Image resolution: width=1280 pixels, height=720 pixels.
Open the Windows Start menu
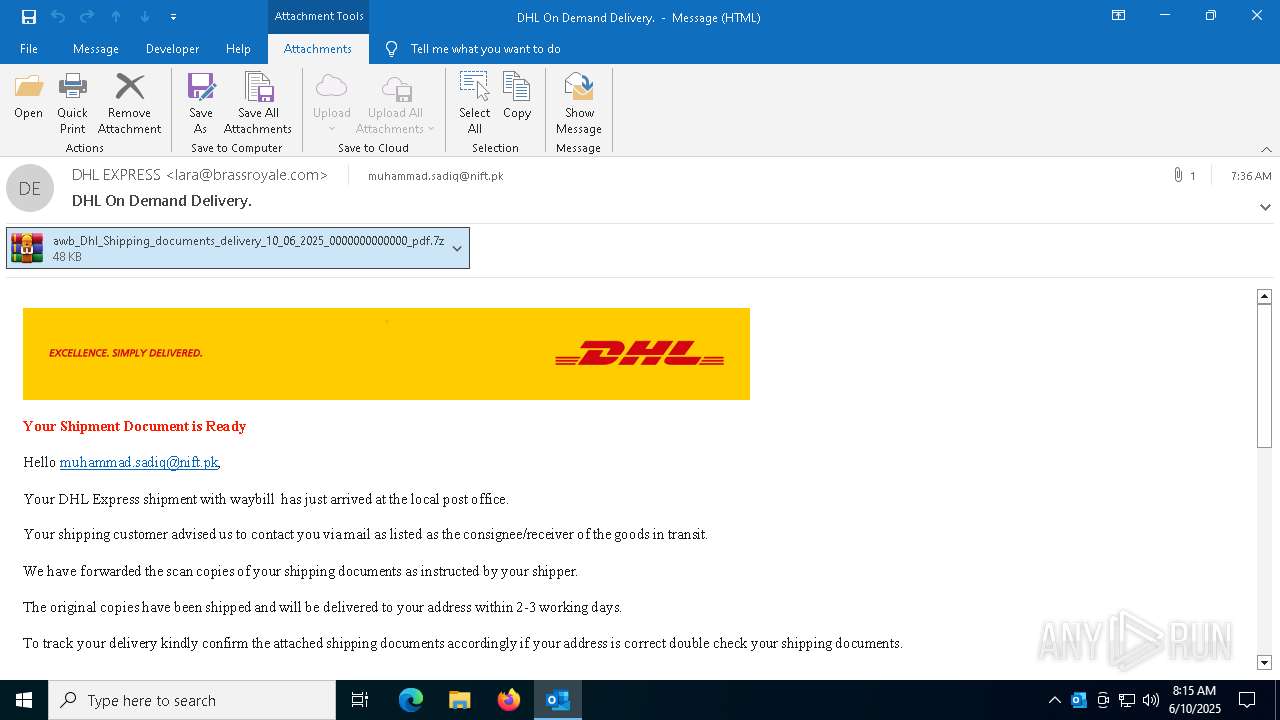click(x=24, y=700)
